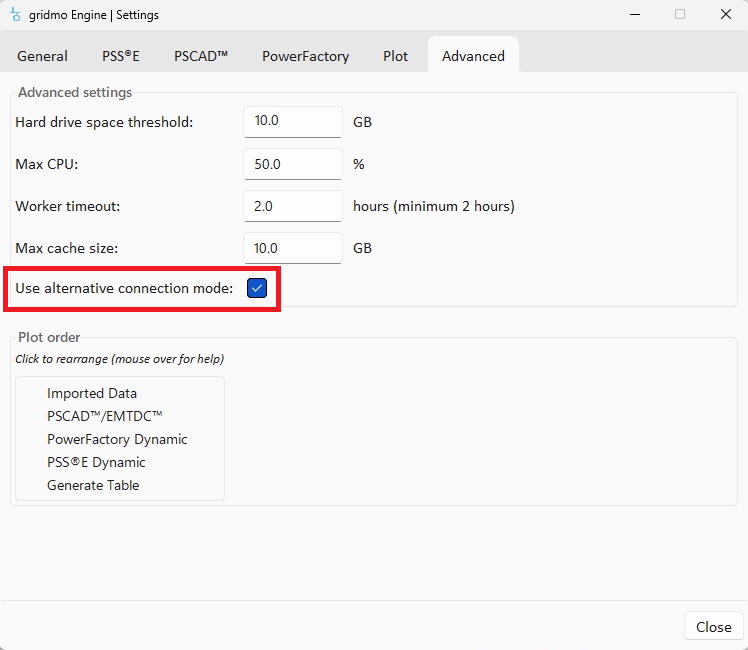
Task: Pick PSCAD™/EMTDC™ in plot order list
Action: point(105,416)
